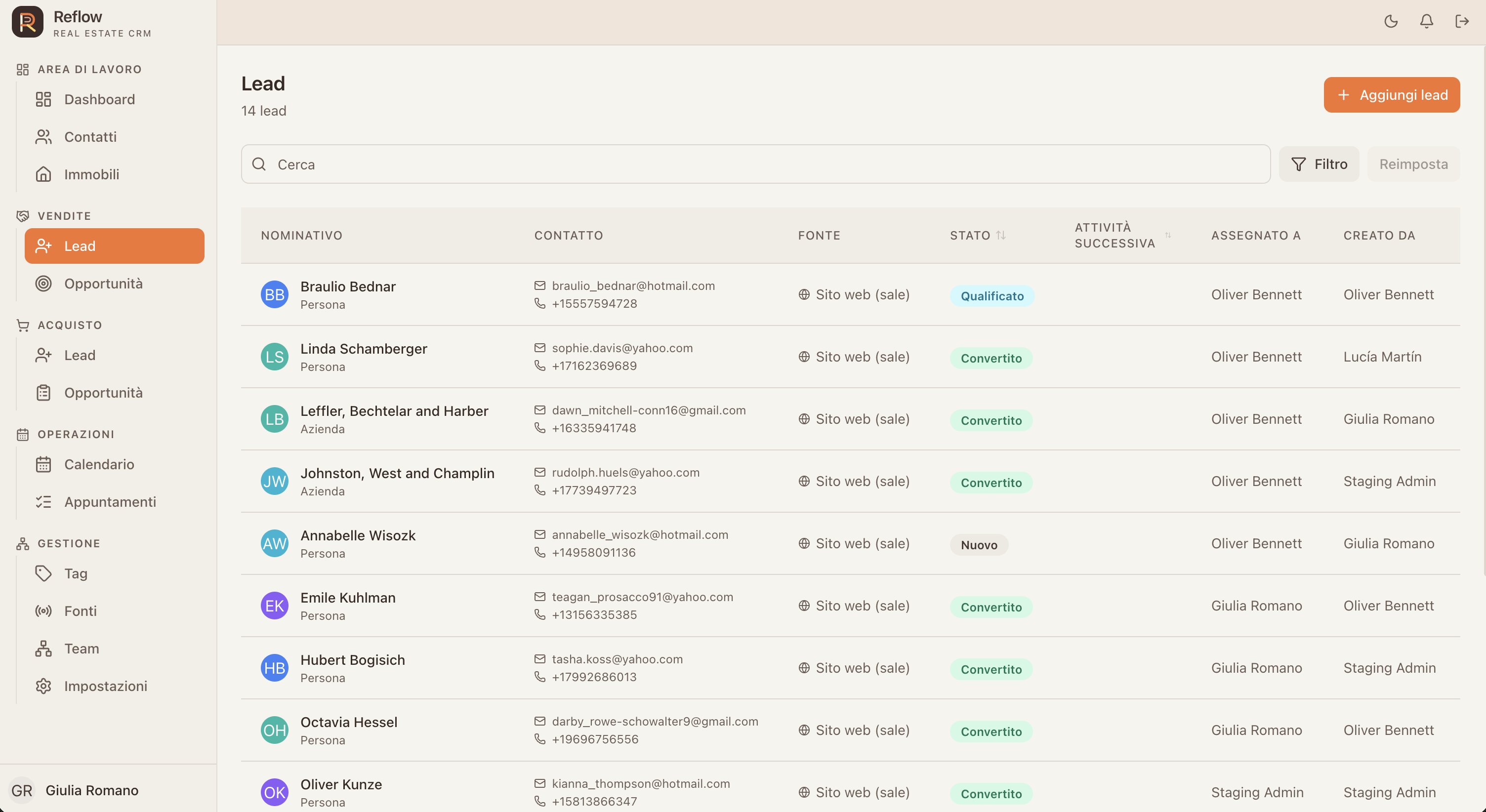Click the logout icon
Viewport: 1486px width, 812px height.
click(1462, 21)
